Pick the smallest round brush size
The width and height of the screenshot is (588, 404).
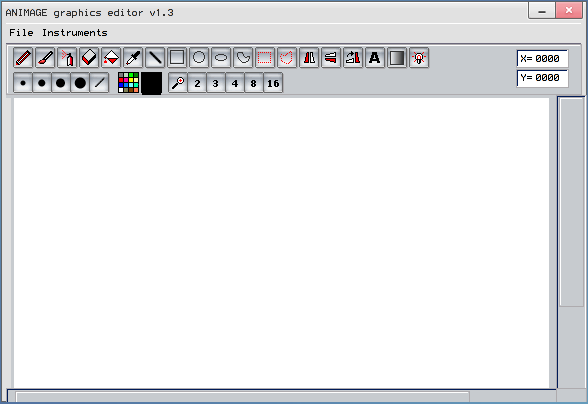[x=23, y=83]
